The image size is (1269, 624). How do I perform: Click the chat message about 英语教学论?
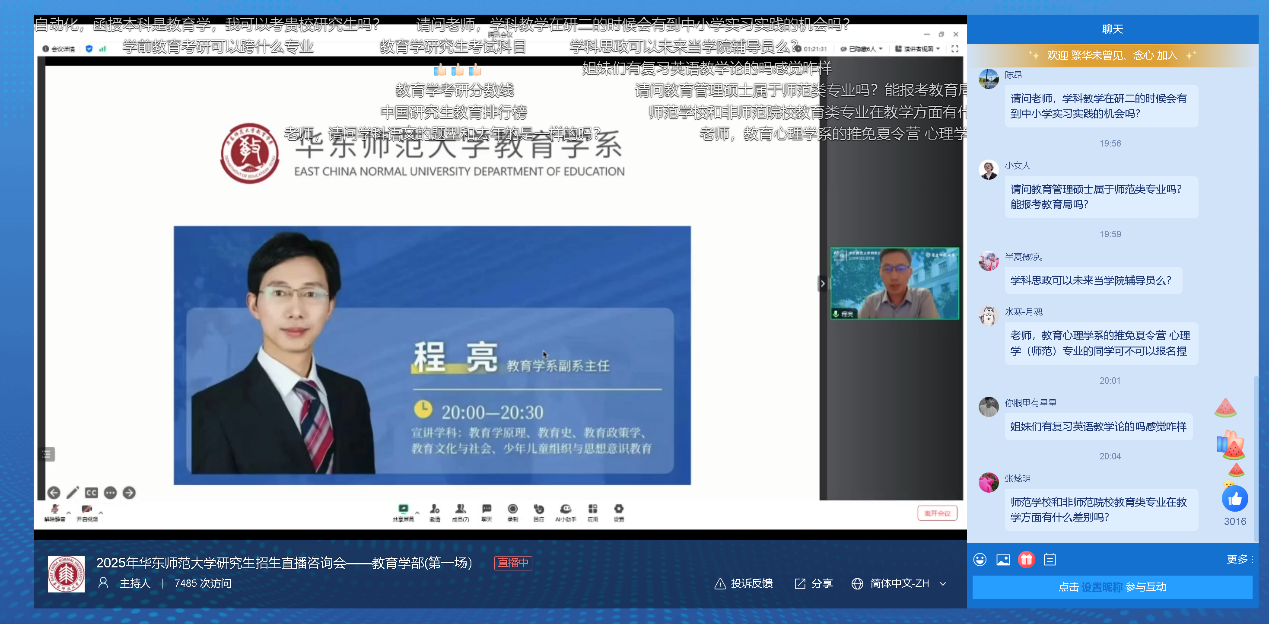[x=1099, y=427]
